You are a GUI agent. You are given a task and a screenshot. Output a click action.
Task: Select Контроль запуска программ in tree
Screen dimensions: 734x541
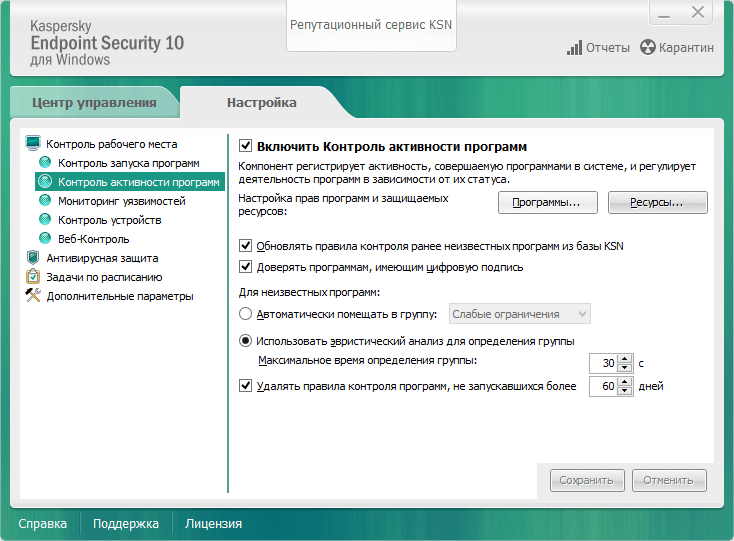coord(129,163)
